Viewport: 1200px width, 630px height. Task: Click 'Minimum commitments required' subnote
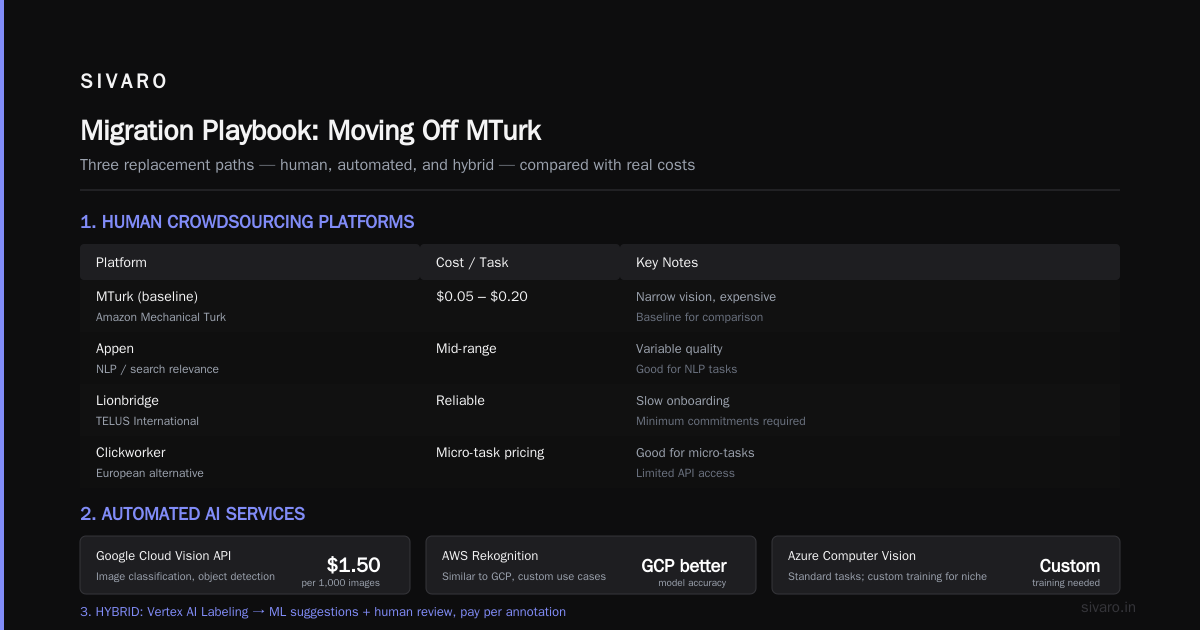721,421
